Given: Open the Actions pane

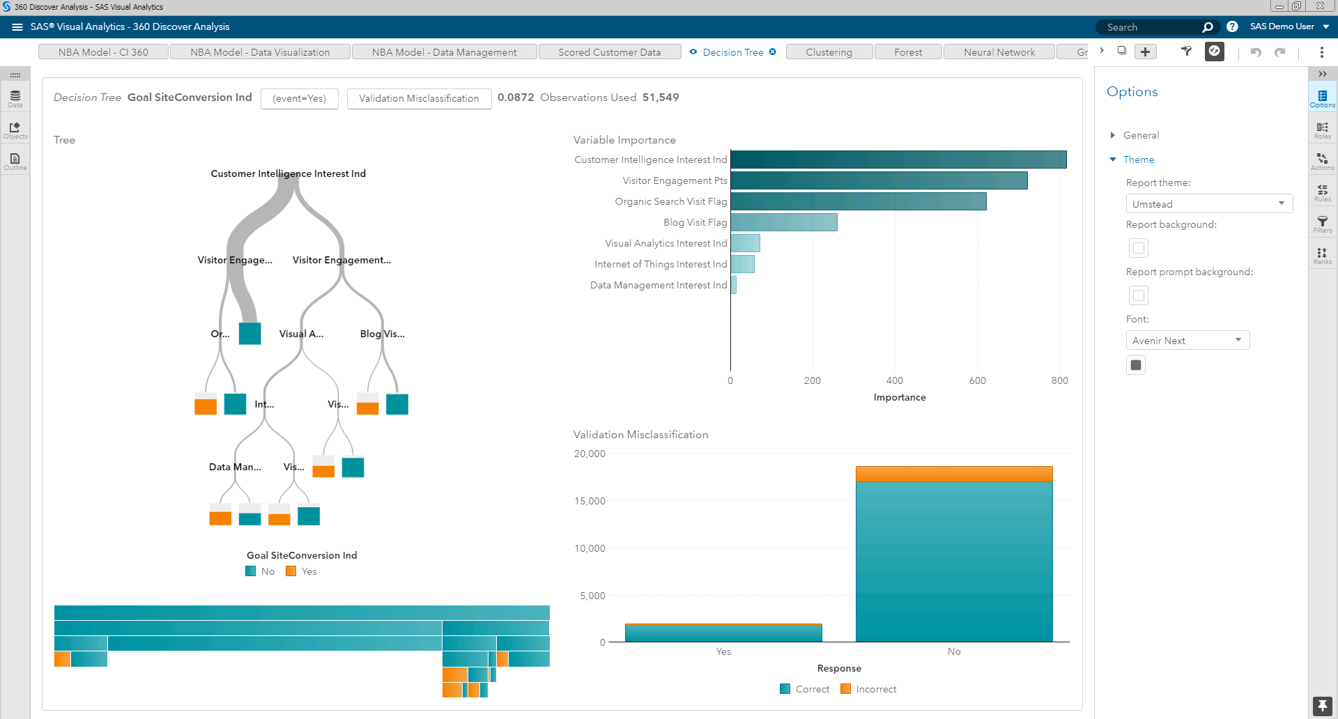Looking at the screenshot, I should click(x=1322, y=162).
